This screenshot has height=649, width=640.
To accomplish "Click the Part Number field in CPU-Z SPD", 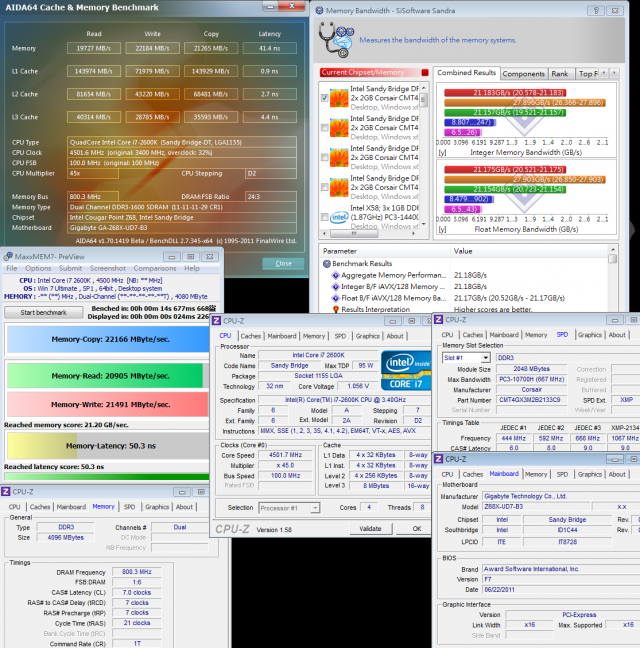I will [530, 400].
